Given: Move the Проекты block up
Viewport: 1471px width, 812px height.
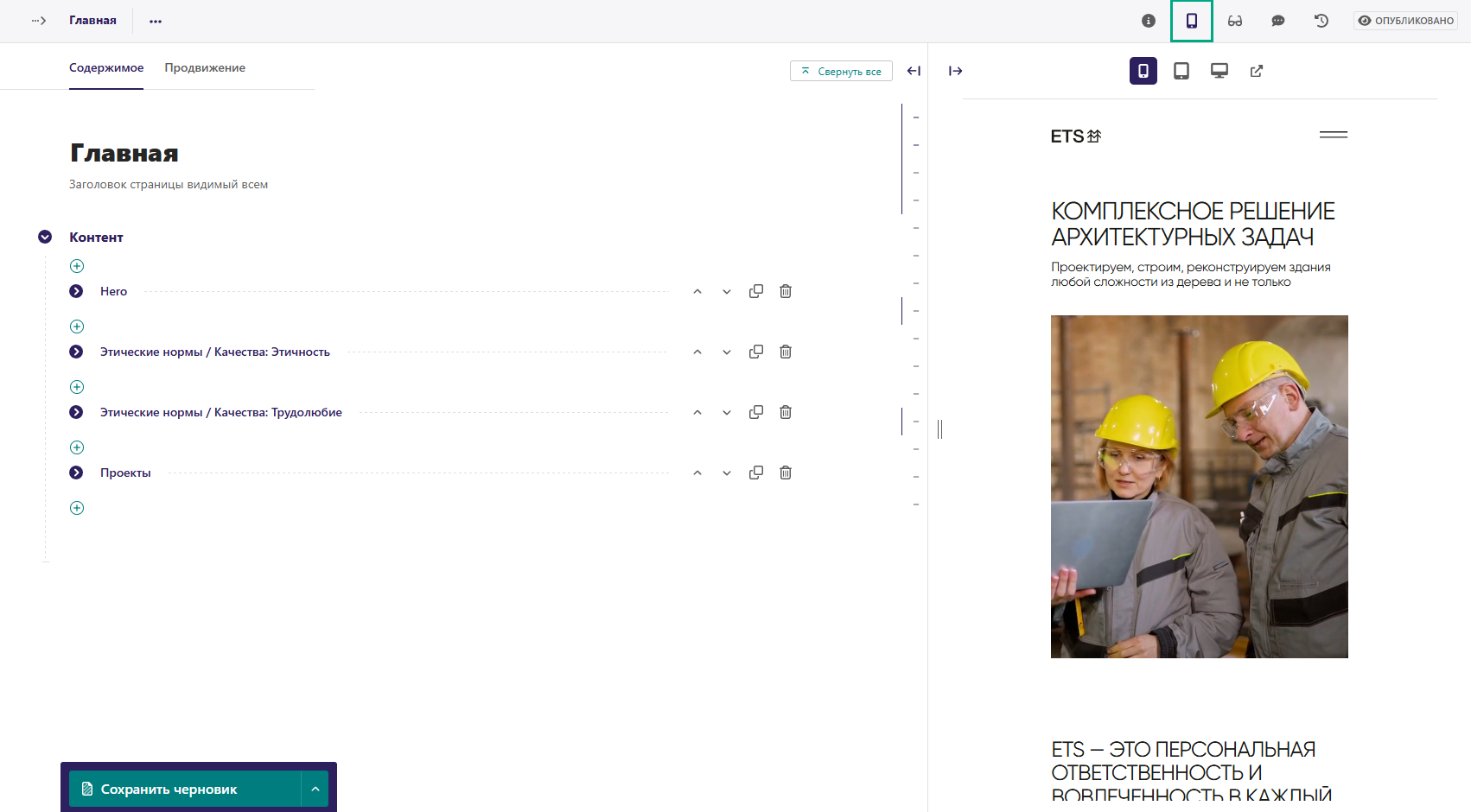Looking at the screenshot, I should [x=697, y=473].
